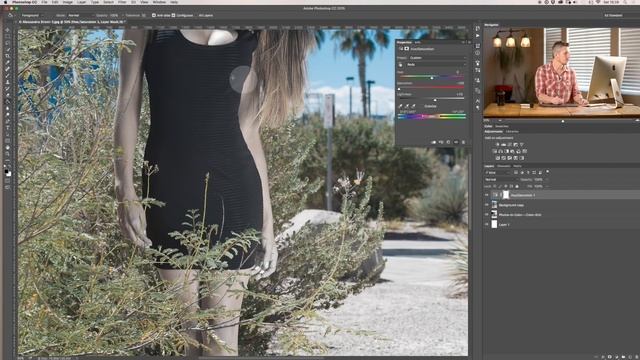640x360 pixels.
Task: Open the Essentials workspace switcher
Action: tap(613, 15)
